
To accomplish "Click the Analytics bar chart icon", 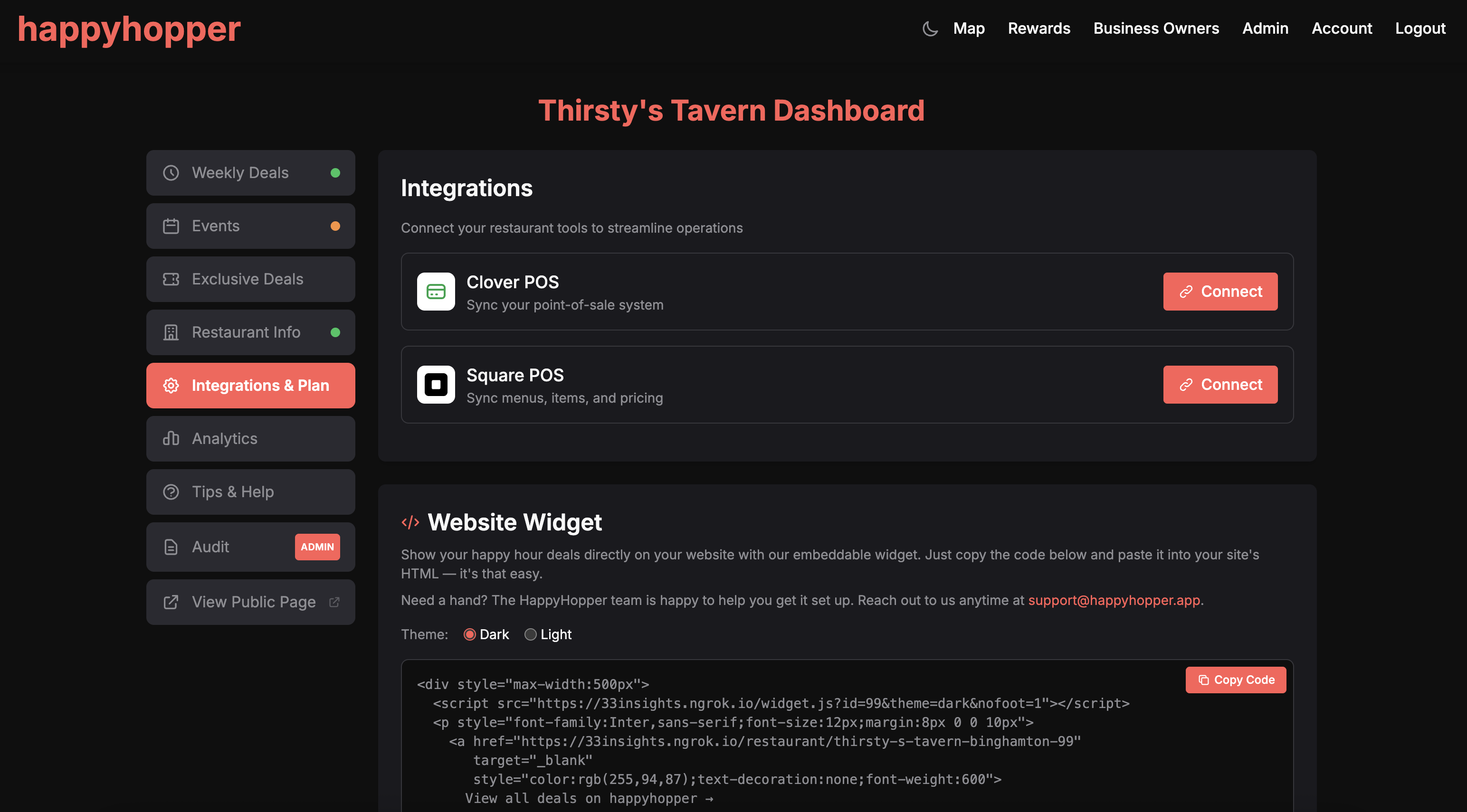I will click(x=171, y=438).
